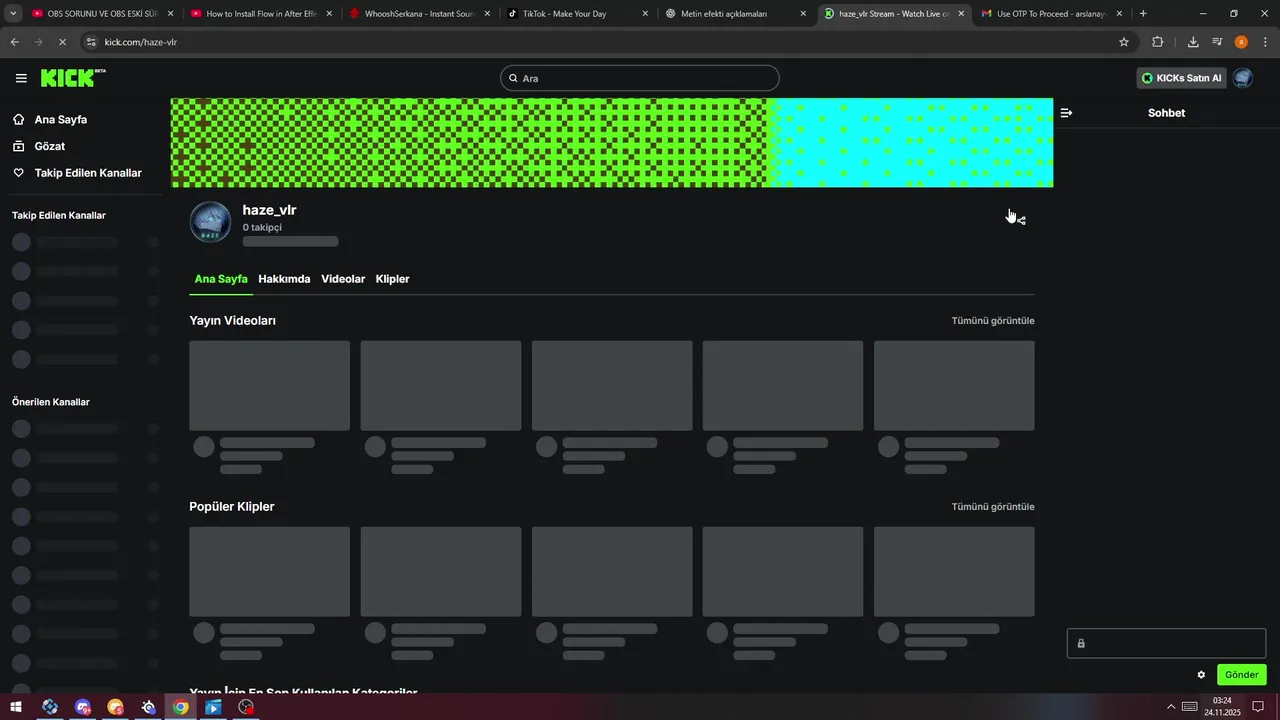1280x720 pixels.
Task: Click Tümünü görüntüle for Popüler Klipler
Action: (993, 507)
